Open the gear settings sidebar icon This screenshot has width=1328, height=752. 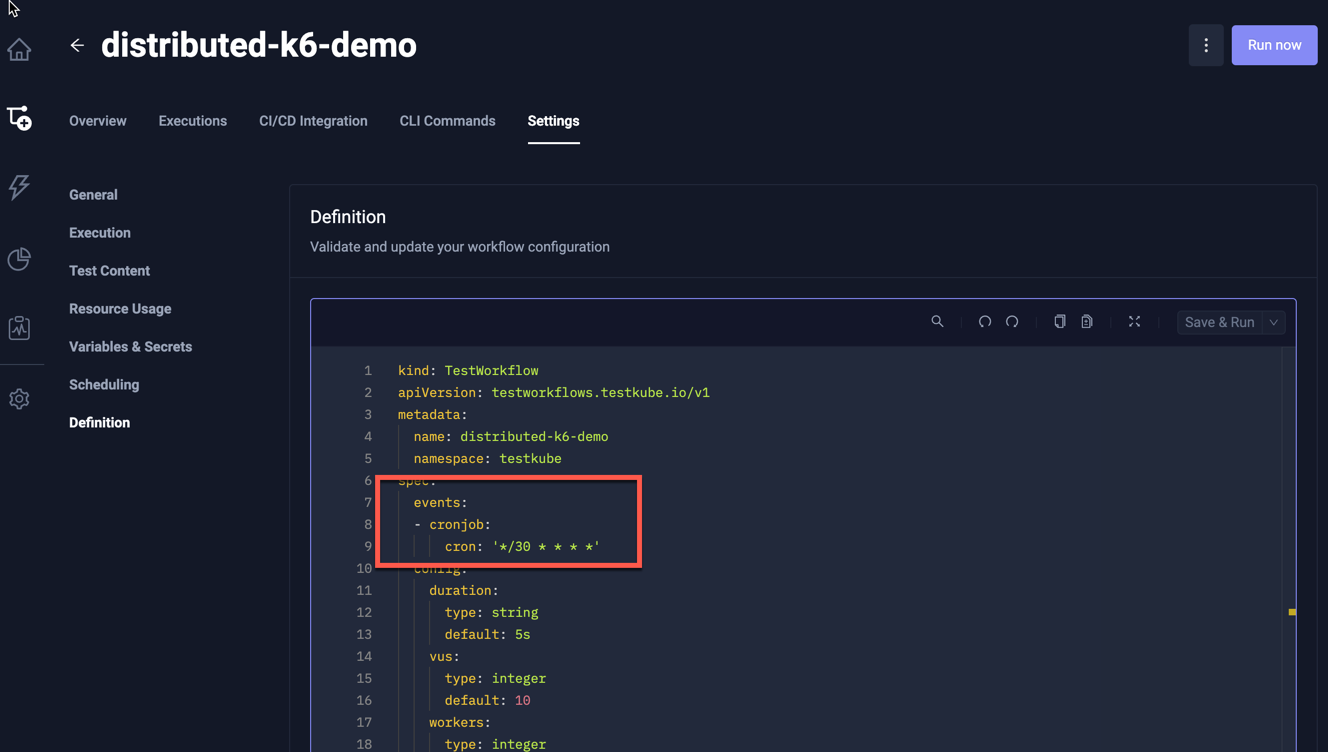tap(19, 399)
